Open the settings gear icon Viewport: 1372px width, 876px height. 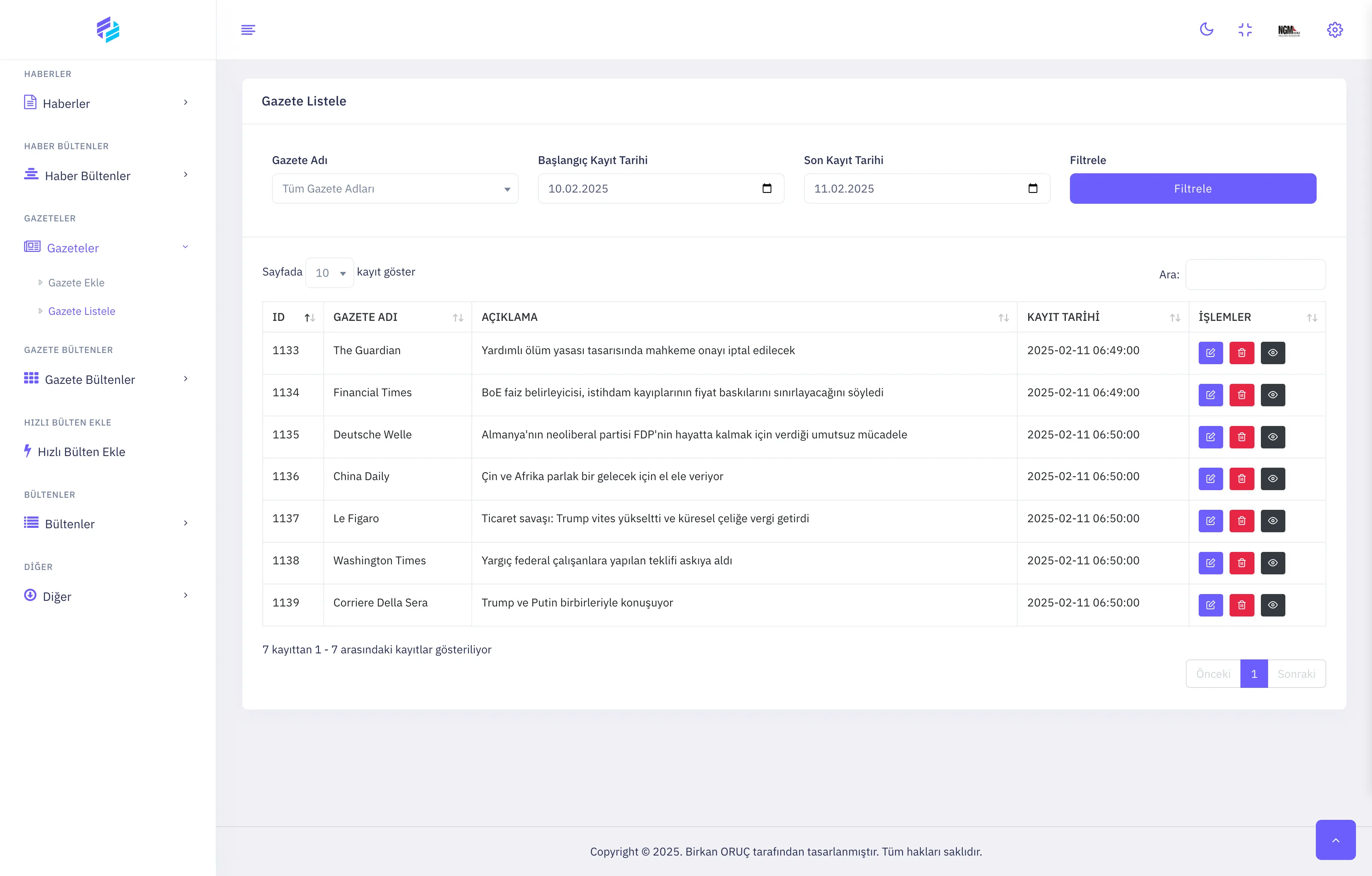1334,30
